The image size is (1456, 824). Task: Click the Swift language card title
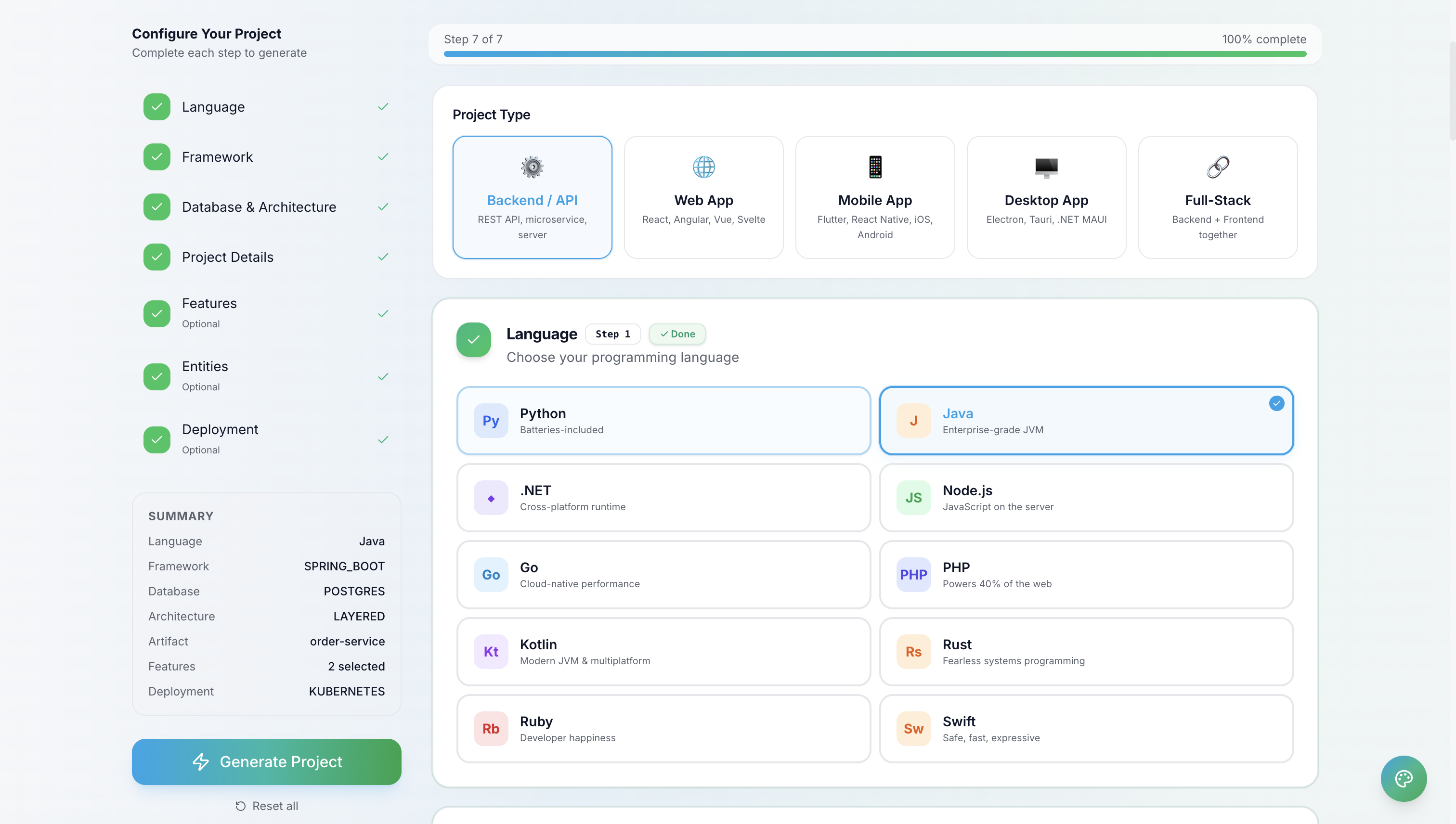pos(959,721)
